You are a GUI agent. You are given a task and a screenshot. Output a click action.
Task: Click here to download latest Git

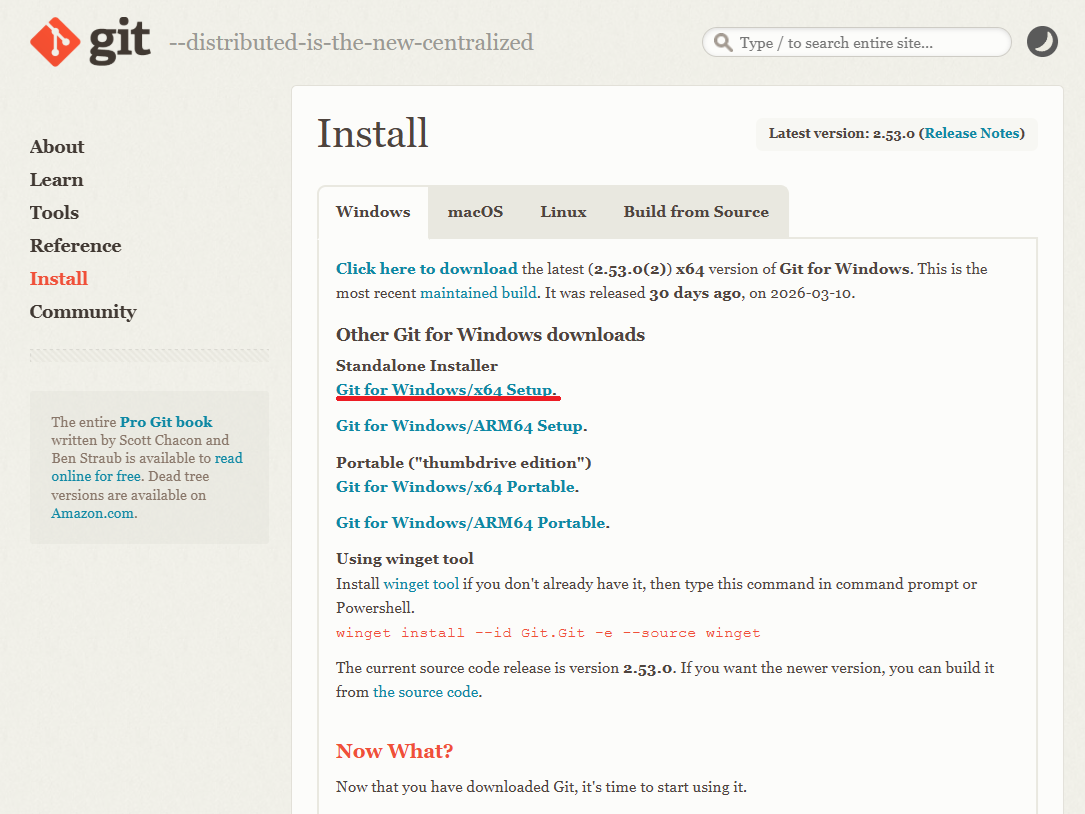pos(427,269)
